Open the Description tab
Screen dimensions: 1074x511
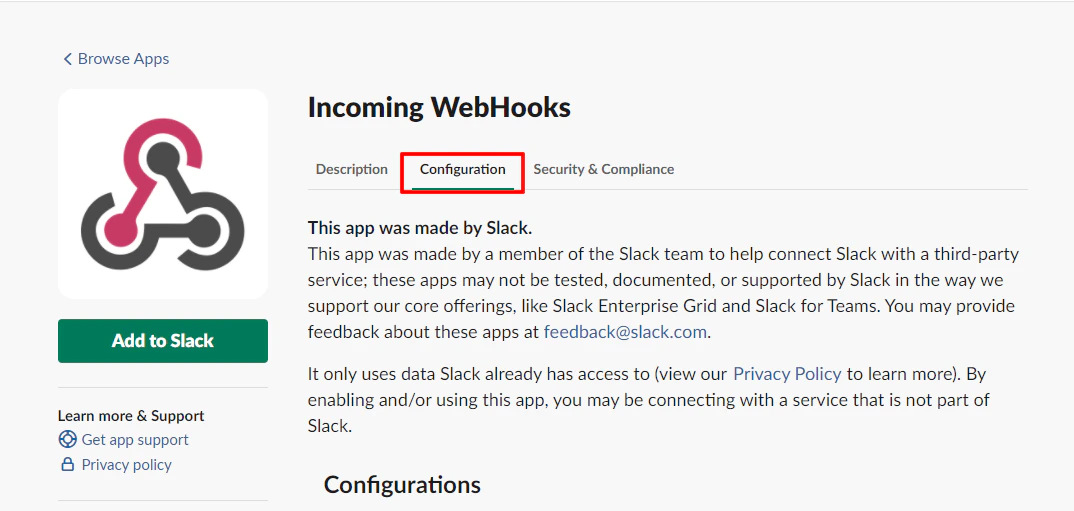click(x=351, y=169)
